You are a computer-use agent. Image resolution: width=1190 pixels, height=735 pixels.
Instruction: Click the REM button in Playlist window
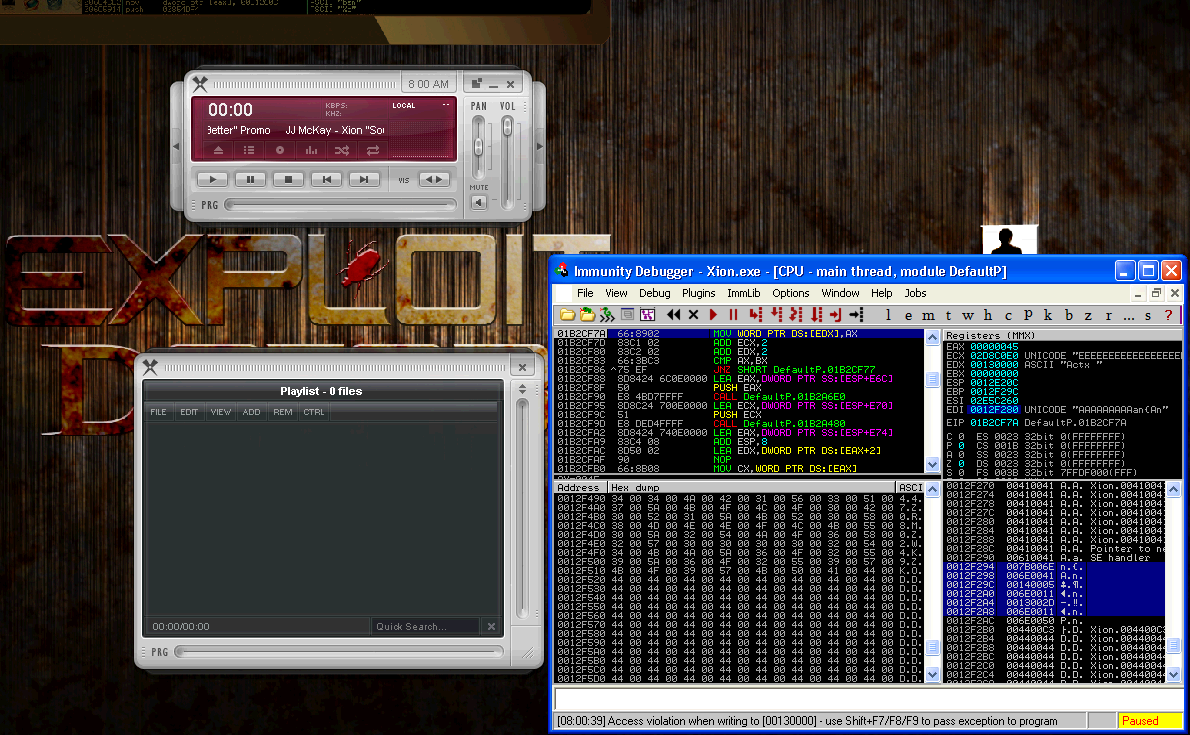point(282,412)
